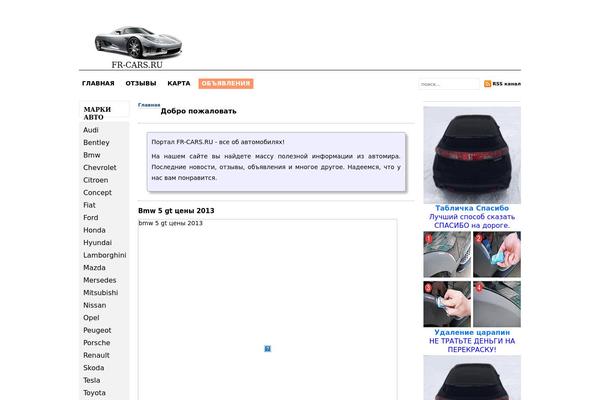Select Nissan in car brands list
Image resolution: width=600 pixels, height=400 pixels.
coord(95,305)
